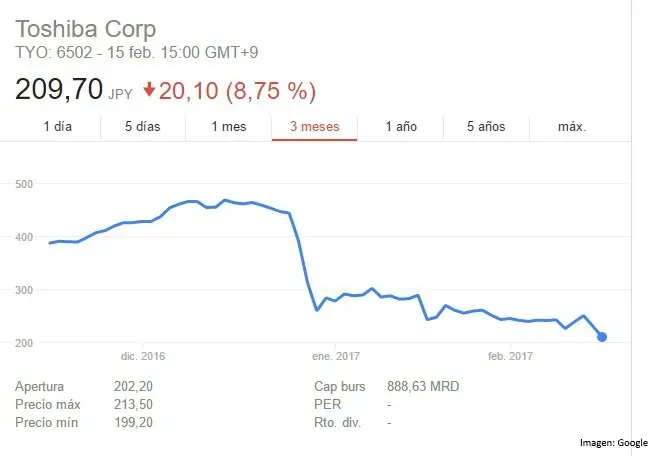Click the Toshiba Corp title

click(x=84, y=27)
